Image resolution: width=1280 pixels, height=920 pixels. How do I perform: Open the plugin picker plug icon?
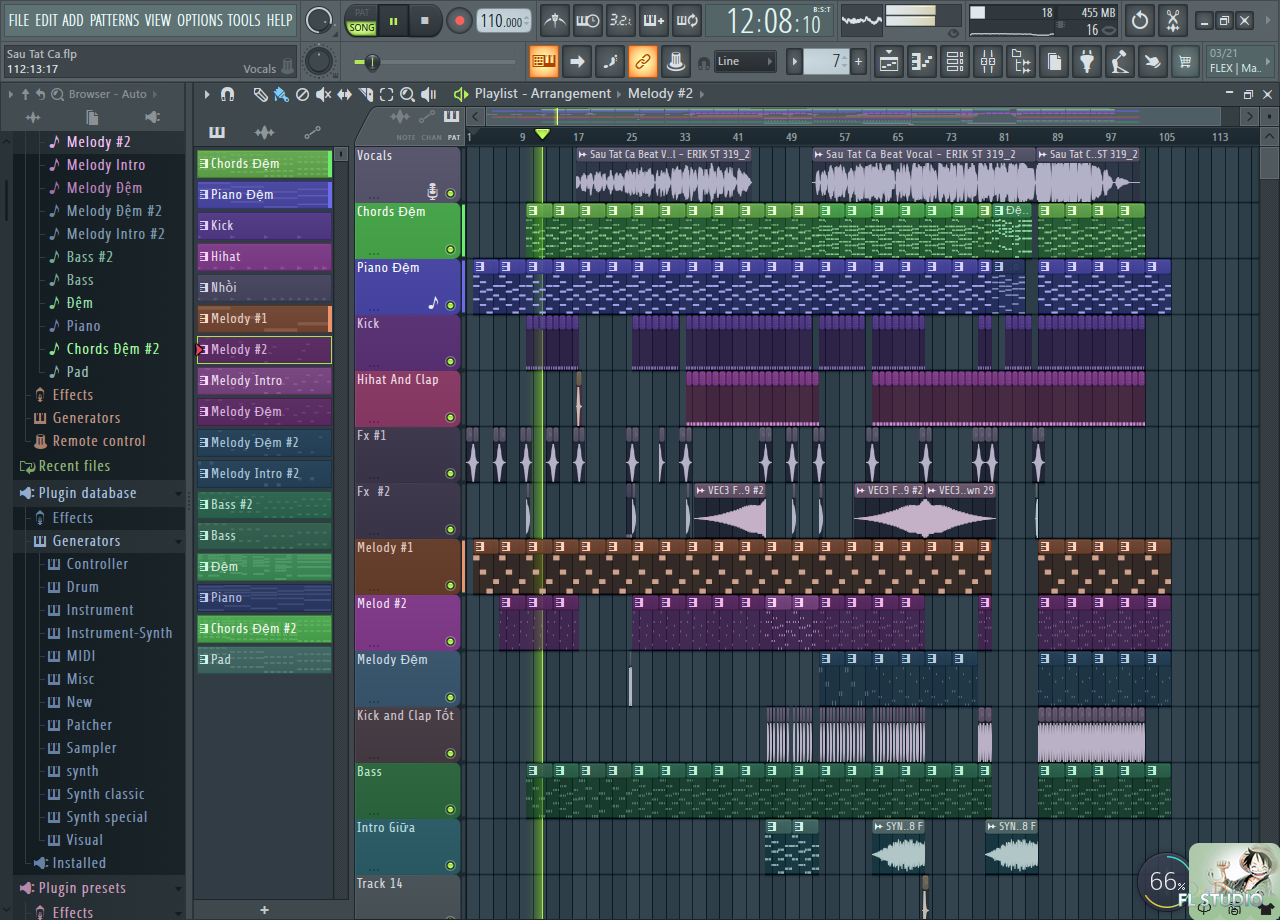click(1087, 62)
